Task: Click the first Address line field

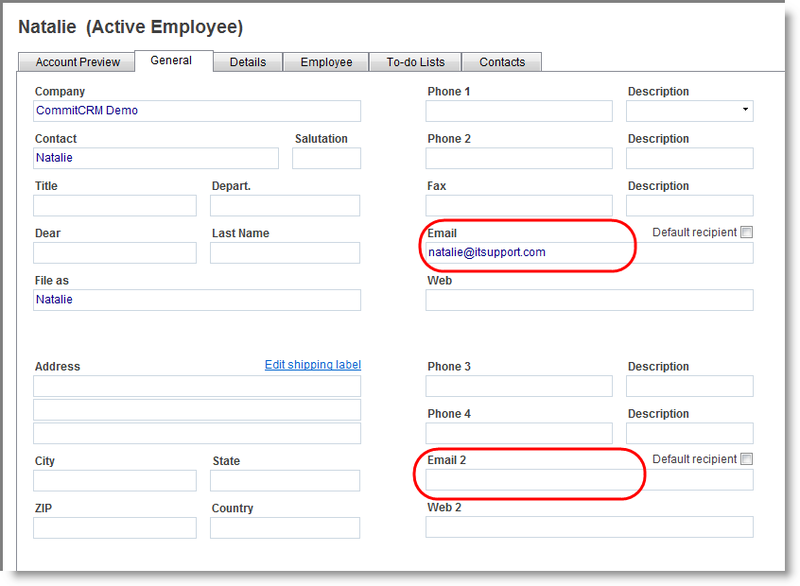Action: click(197, 385)
